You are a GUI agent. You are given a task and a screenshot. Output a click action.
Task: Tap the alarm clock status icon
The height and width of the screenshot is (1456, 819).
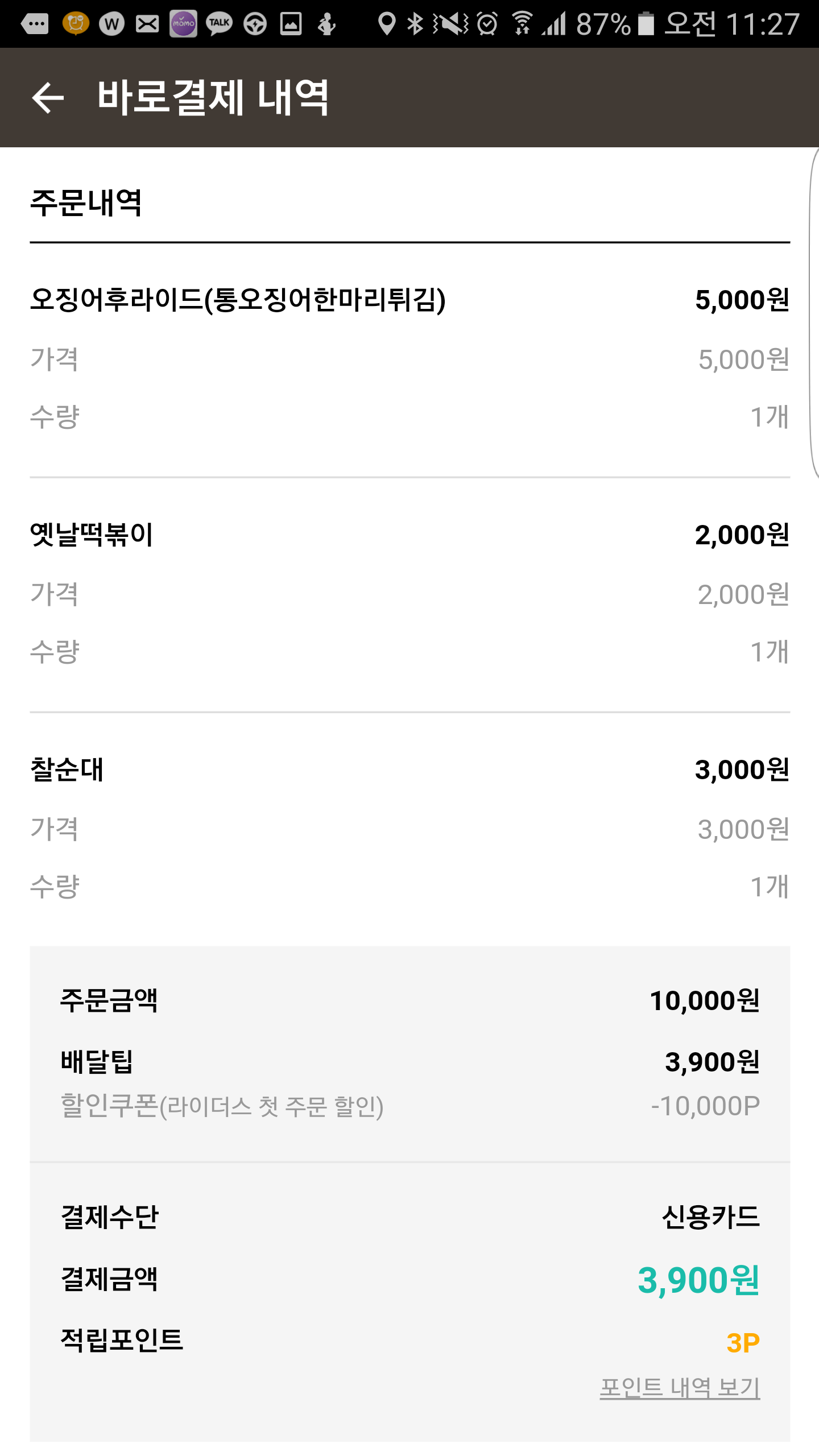pyautogui.click(x=487, y=24)
